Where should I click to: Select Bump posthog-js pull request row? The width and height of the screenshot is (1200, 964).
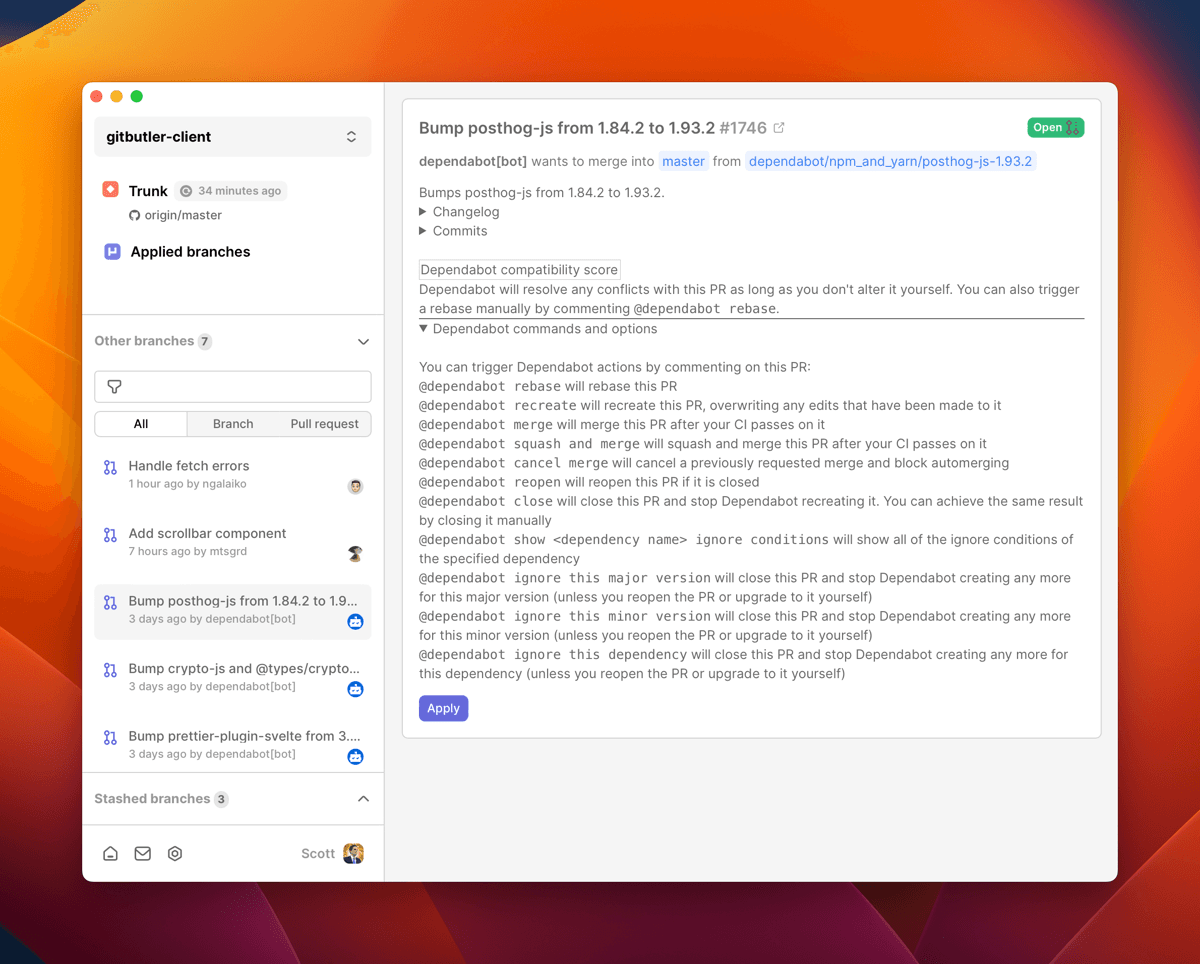click(x=232, y=611)
